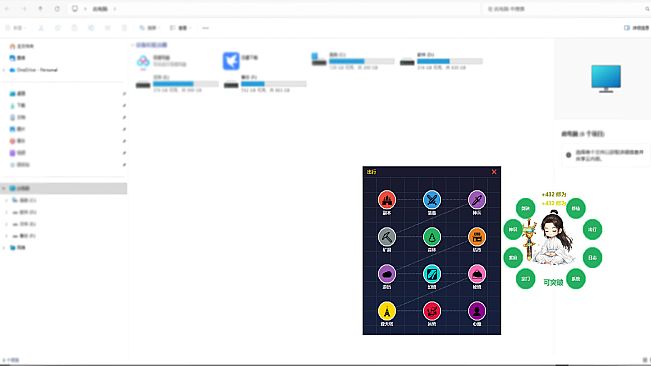
Task: Expand the OneDrive - Personal tree node
Action: click(x=4, y=70)
